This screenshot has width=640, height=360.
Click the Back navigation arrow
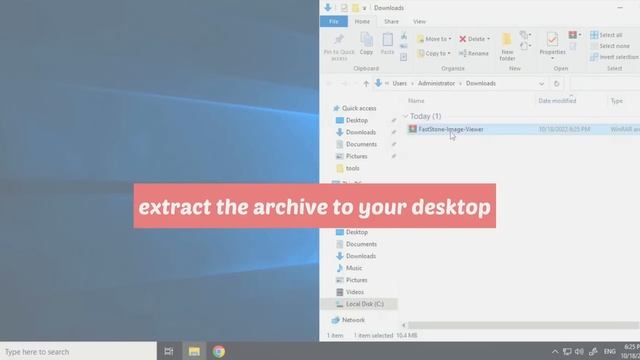pyautogui.click(x=329, y=84)
